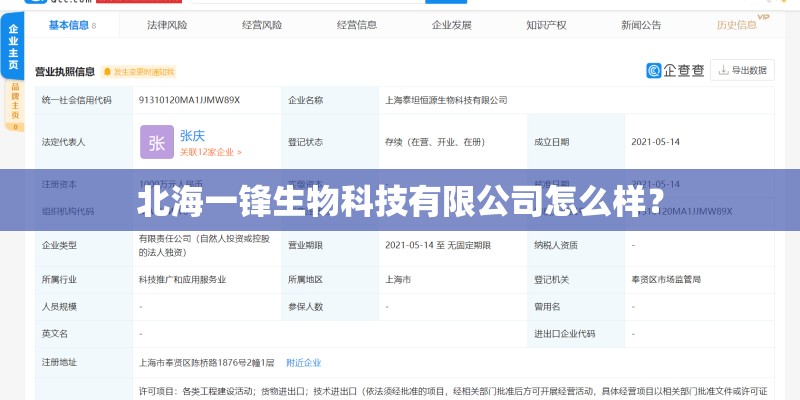The image size is (800, 400).
Task: Click the 注册地址 label
Action: pyautogui.click(x=59, y=363)
